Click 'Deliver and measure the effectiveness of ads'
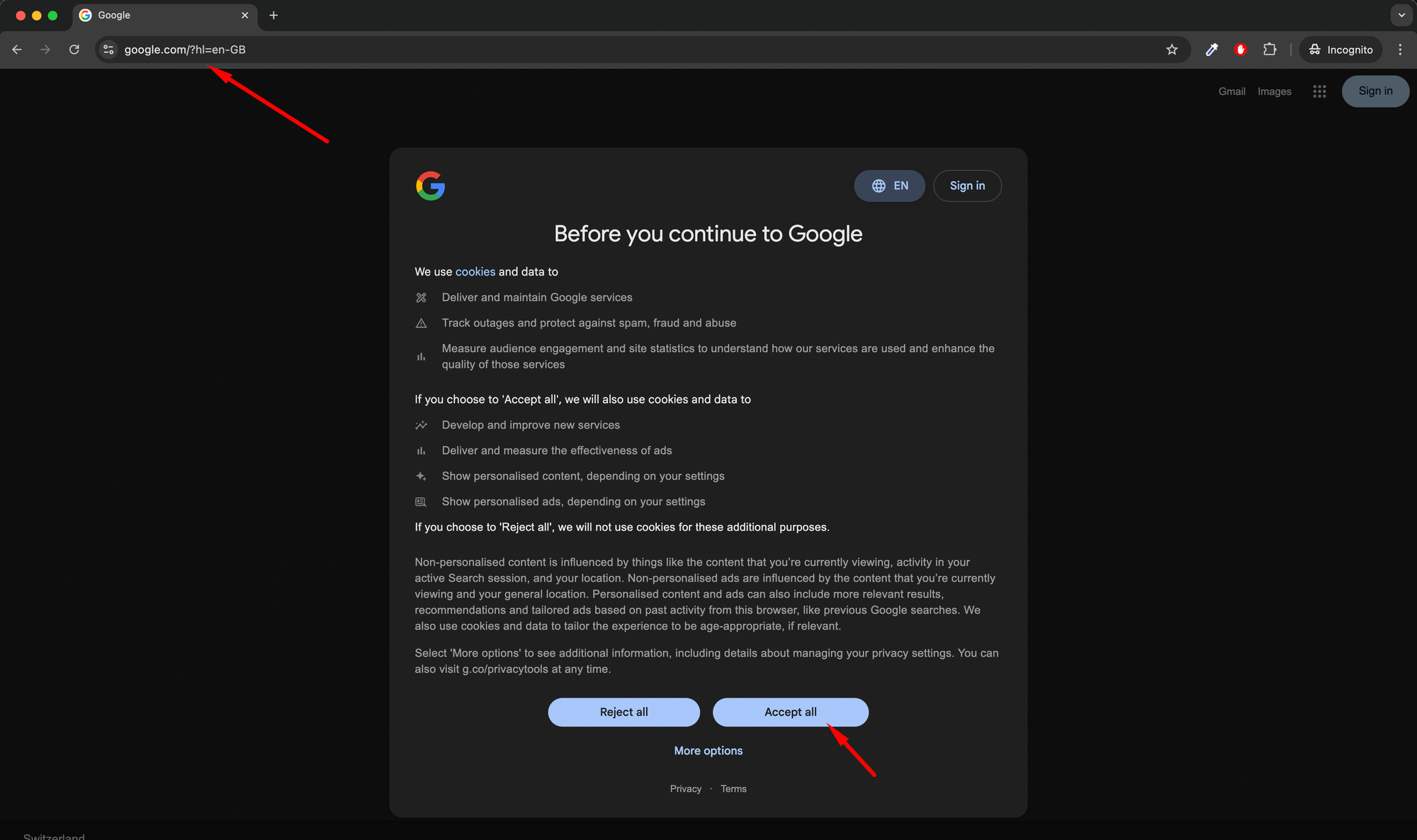The height and width of the screenshot is (840, 1417). tap(557, 450)
